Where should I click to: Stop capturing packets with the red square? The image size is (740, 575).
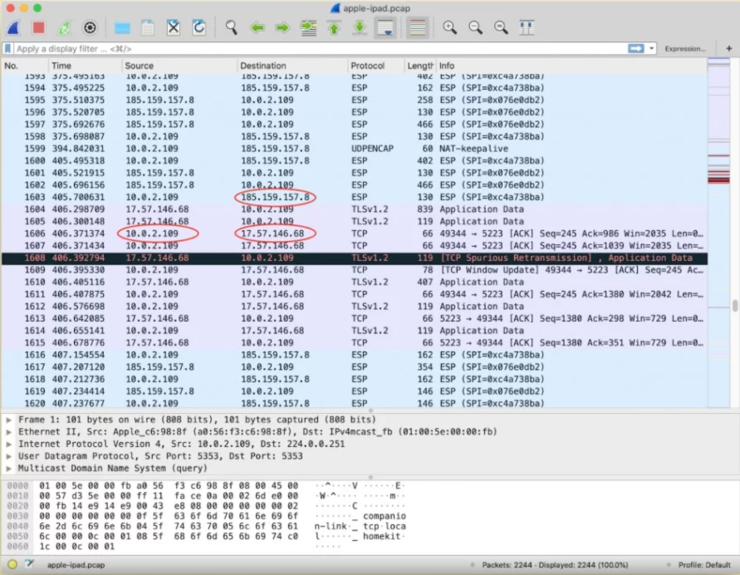point(38,27)
